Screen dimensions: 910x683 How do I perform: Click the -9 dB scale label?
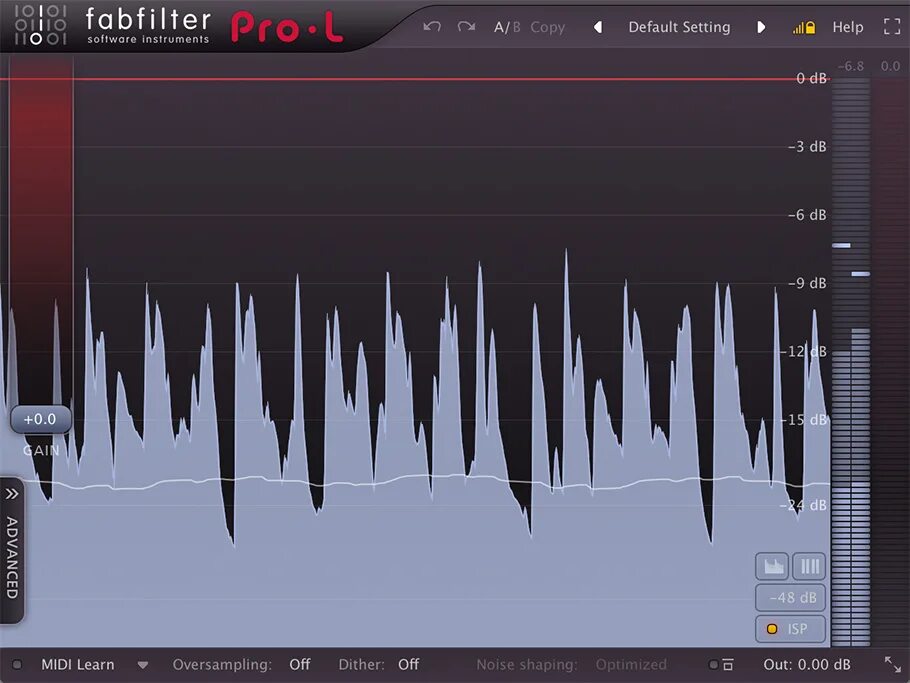[807, 283]
